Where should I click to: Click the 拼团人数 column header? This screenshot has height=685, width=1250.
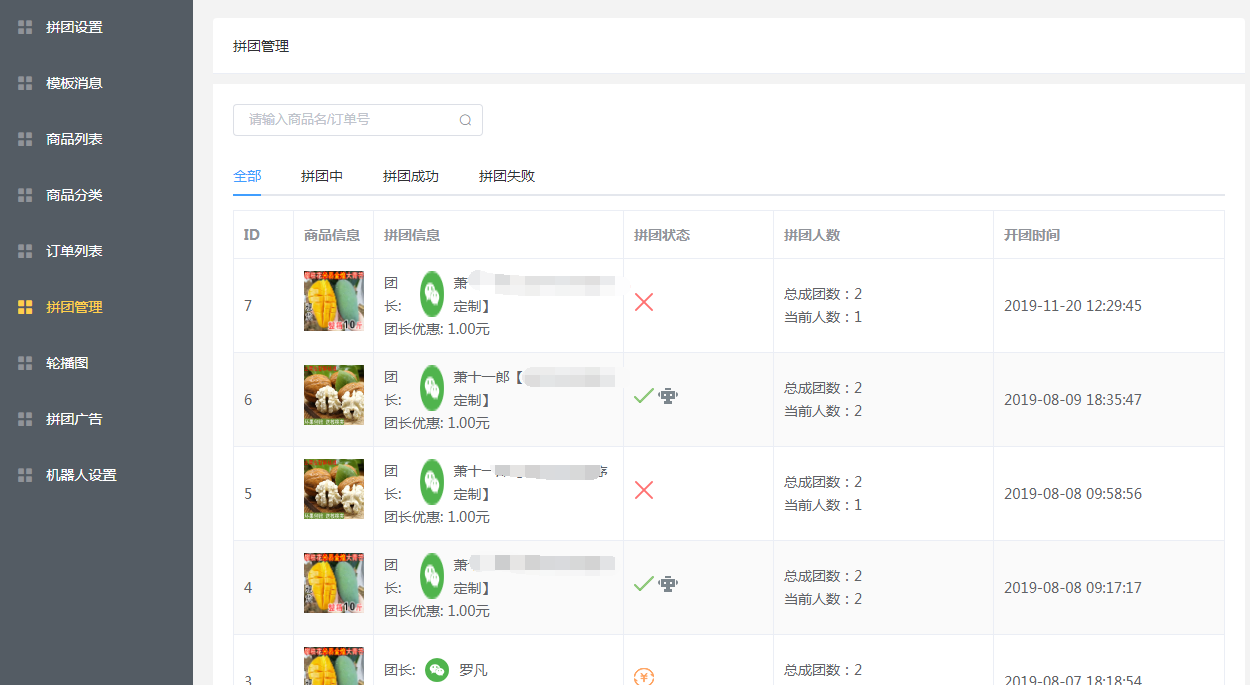[812, 235]
